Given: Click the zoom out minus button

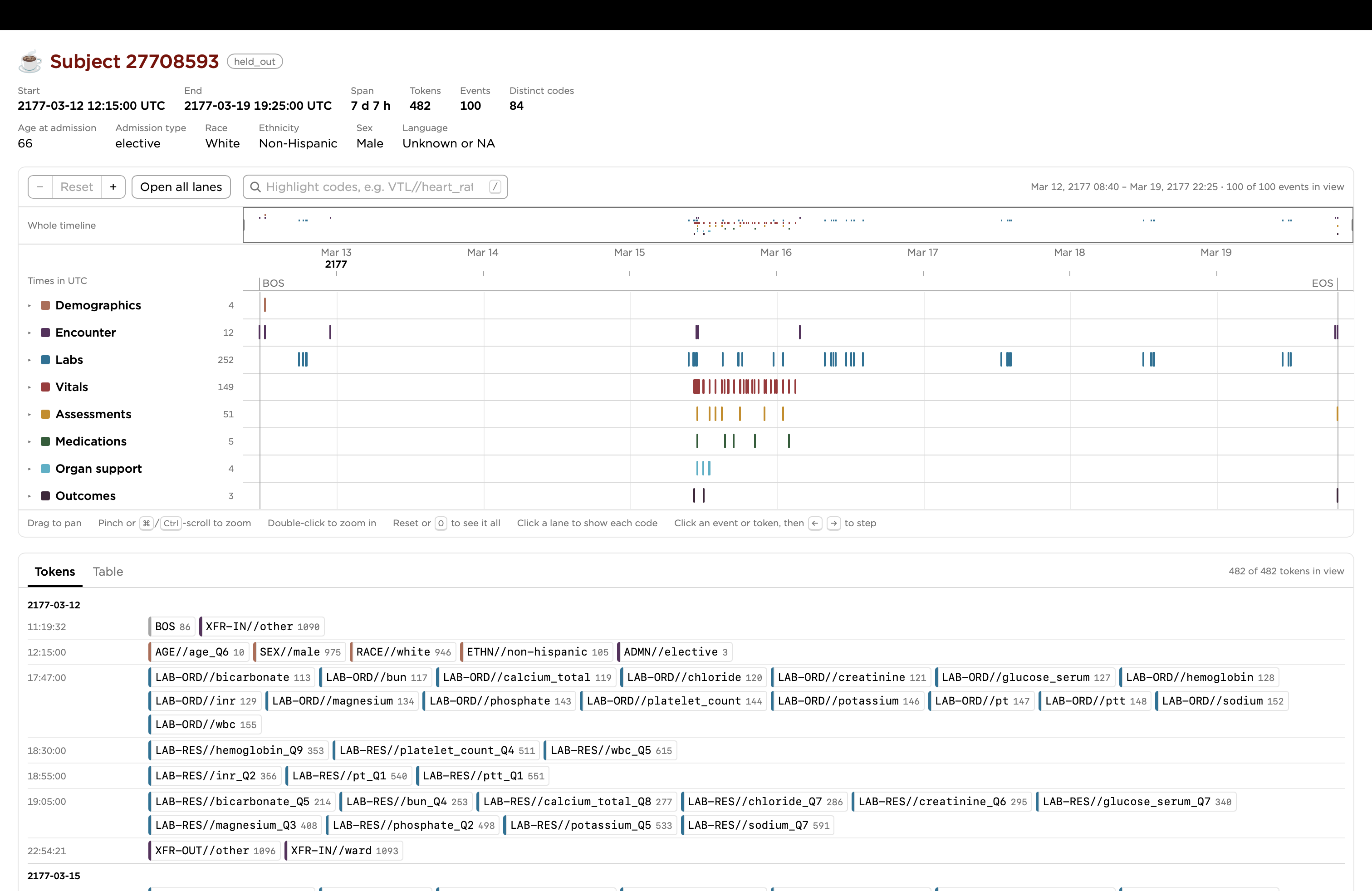Looking at the screenshot, I should (40, 187).
